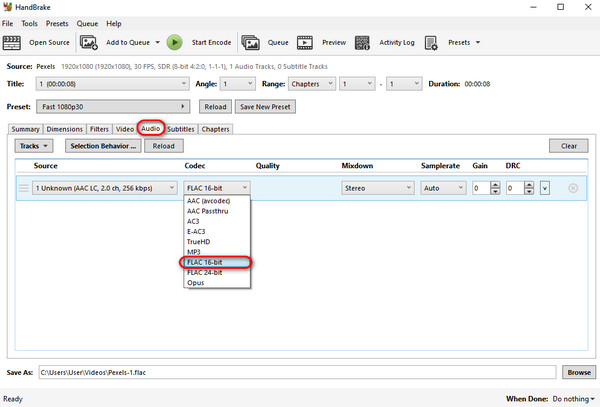Remove the audio track with the X icon
This screenshot has width=600, height=407.
pos(573,188)
